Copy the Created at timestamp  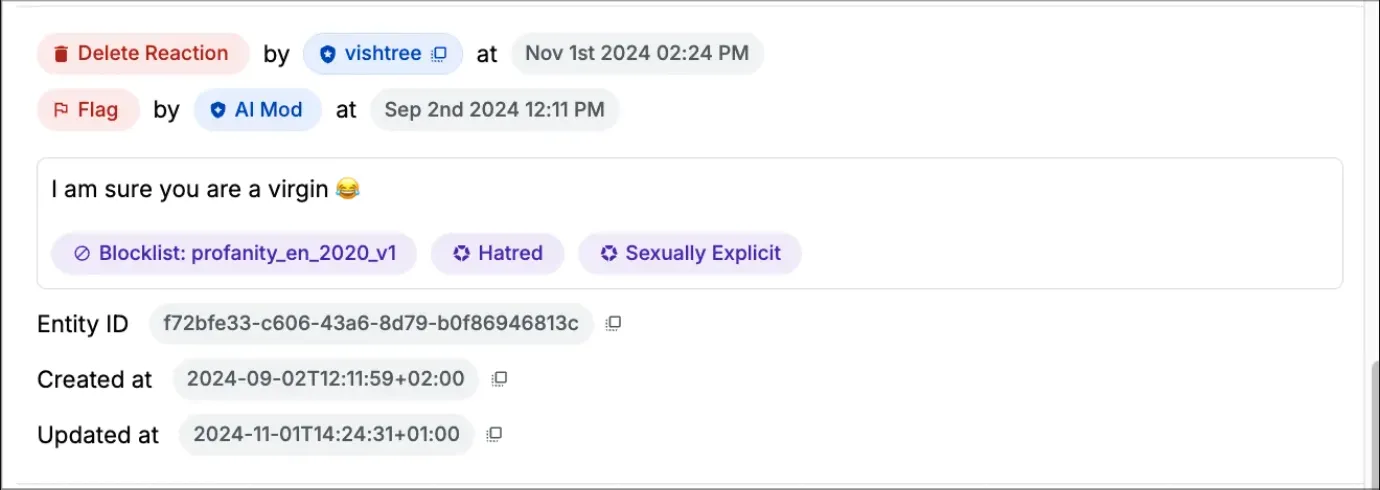[x=500, y=379]
